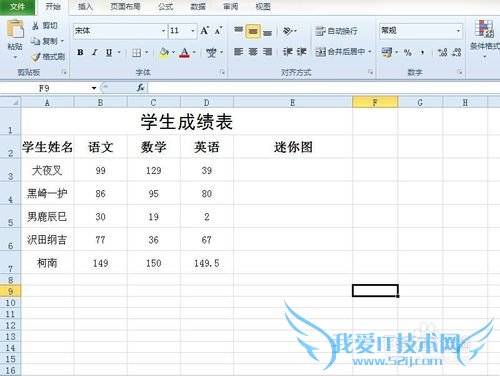Image resolution: width=500 pixels, height=376 pixels.
Task: Apply the yellow fill color
Action: click(164, 52)
